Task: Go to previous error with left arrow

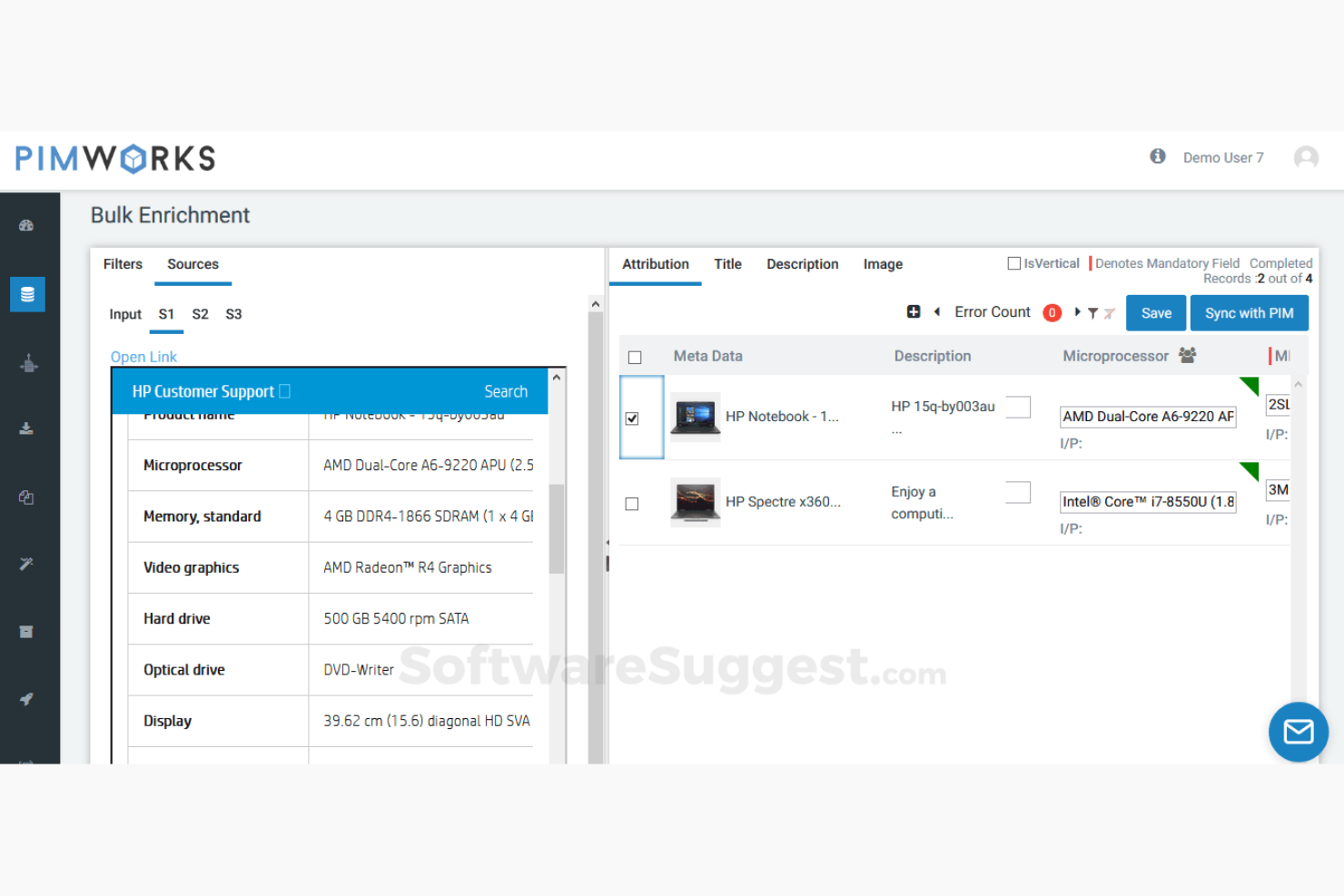Action: 936,311
